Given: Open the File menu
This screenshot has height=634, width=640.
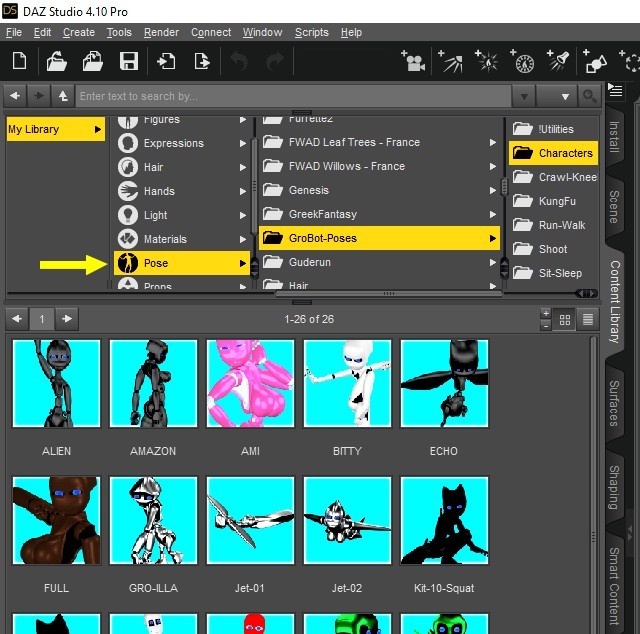Looking at the screenshot, I should (14, 32).
